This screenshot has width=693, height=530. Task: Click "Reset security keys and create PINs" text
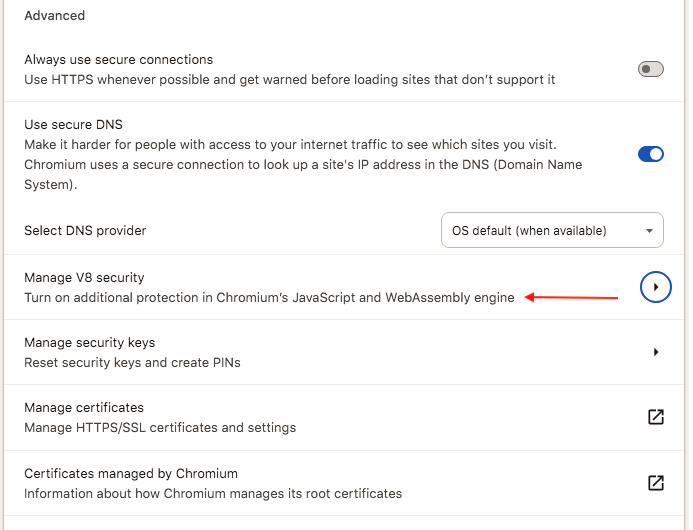pyautogui.click(x=132, y=362)
